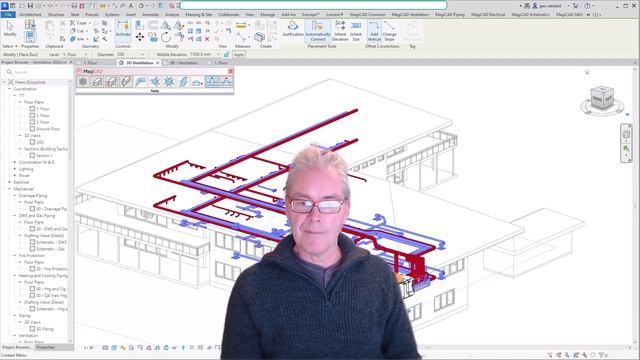
Task: Click the Apply button in options bar
Action: (239, 54)
